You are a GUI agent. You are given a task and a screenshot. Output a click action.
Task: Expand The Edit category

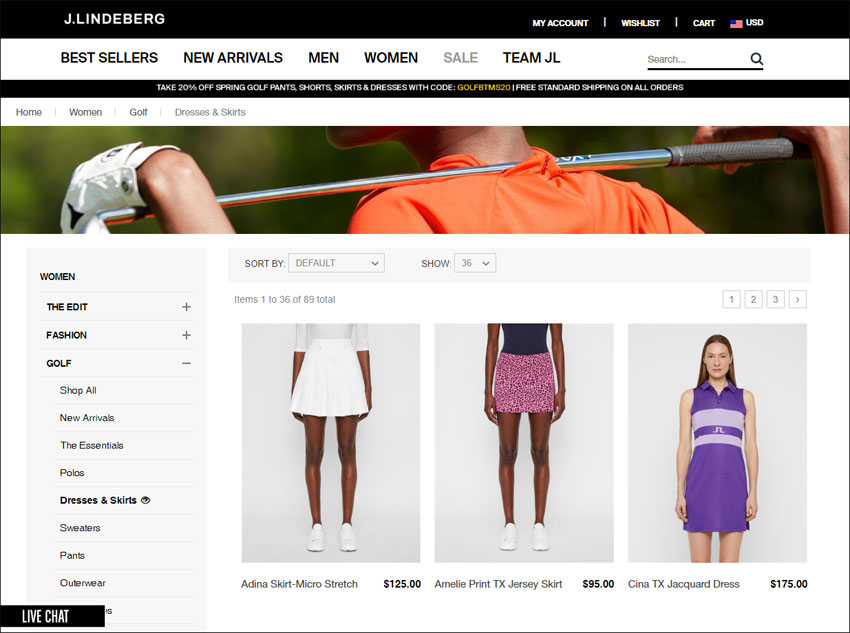click(x=186, y=307)
